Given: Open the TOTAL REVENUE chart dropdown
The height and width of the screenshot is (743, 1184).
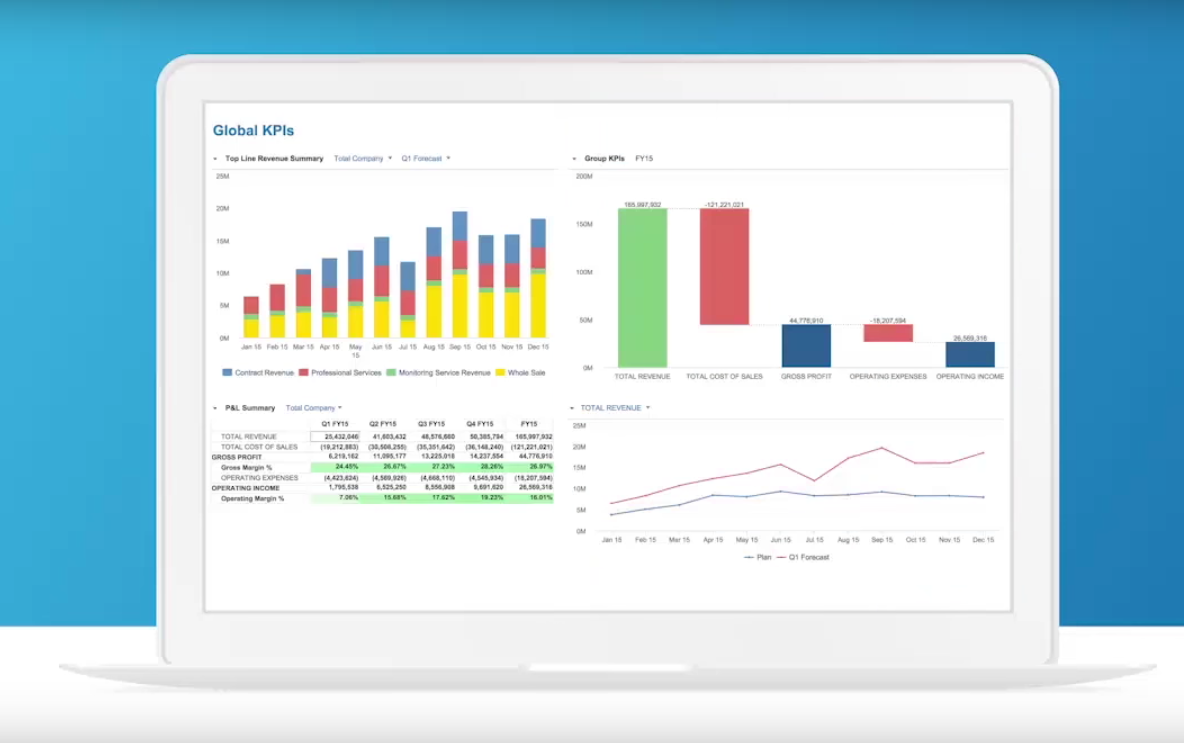Looking at the screenshot, I should pos(615,408).
